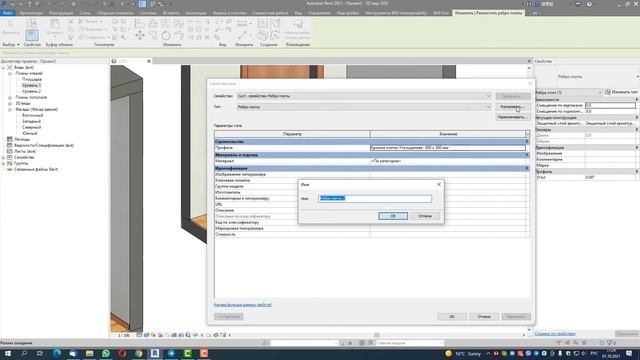Image resolution: width=640 pixels, height=360 pixels.
Task: Open WhatsApp from the taskbar
Action: (x=106, y=353)
